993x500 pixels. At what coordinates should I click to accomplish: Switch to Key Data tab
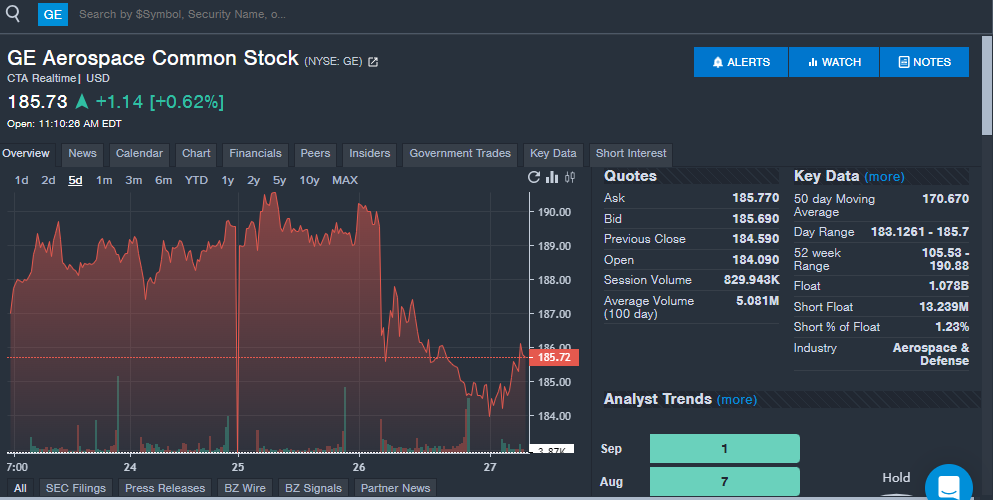point(553,154)
